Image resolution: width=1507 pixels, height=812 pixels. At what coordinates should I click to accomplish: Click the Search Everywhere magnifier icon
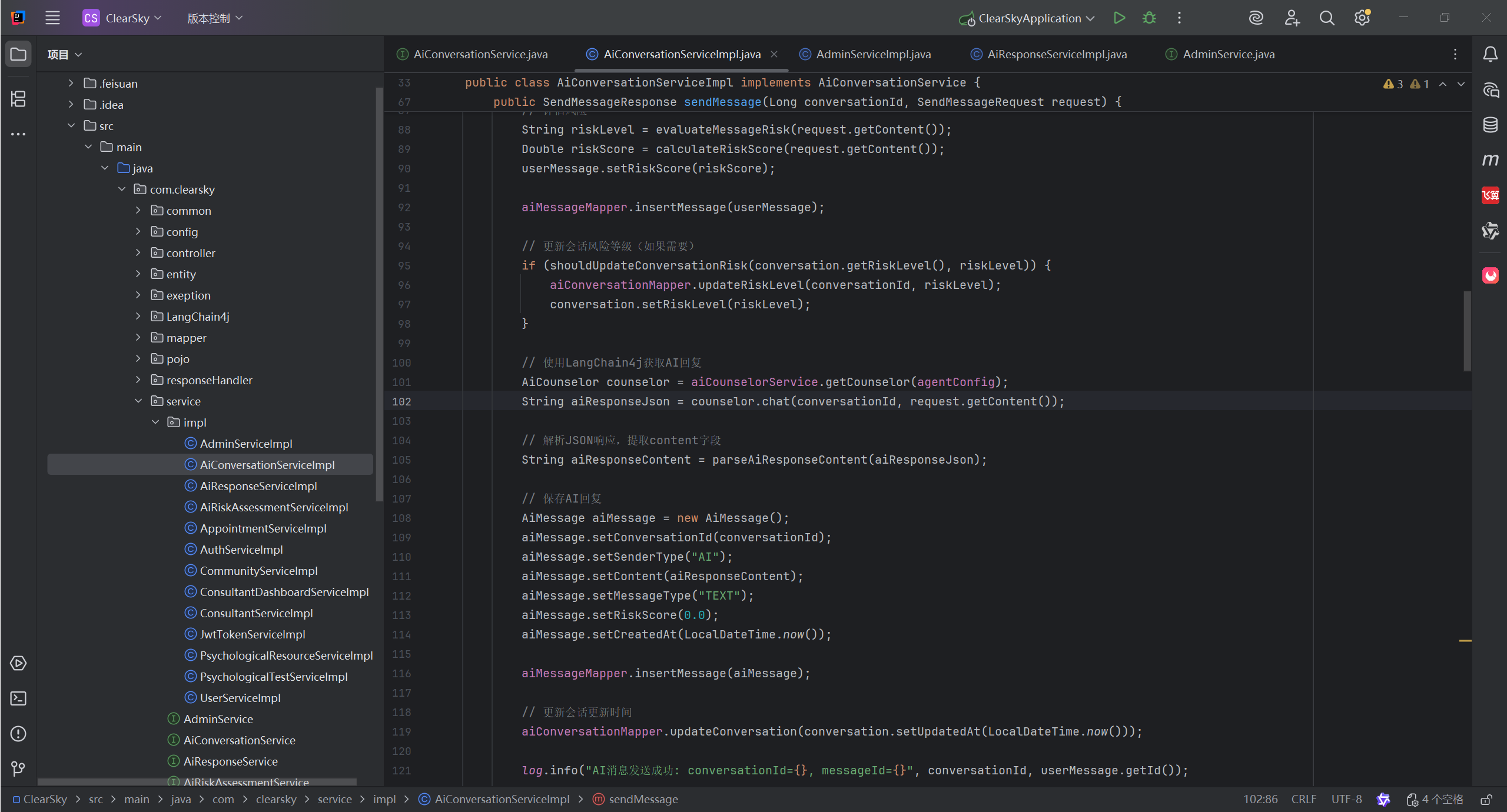(x=1326, y=18)
